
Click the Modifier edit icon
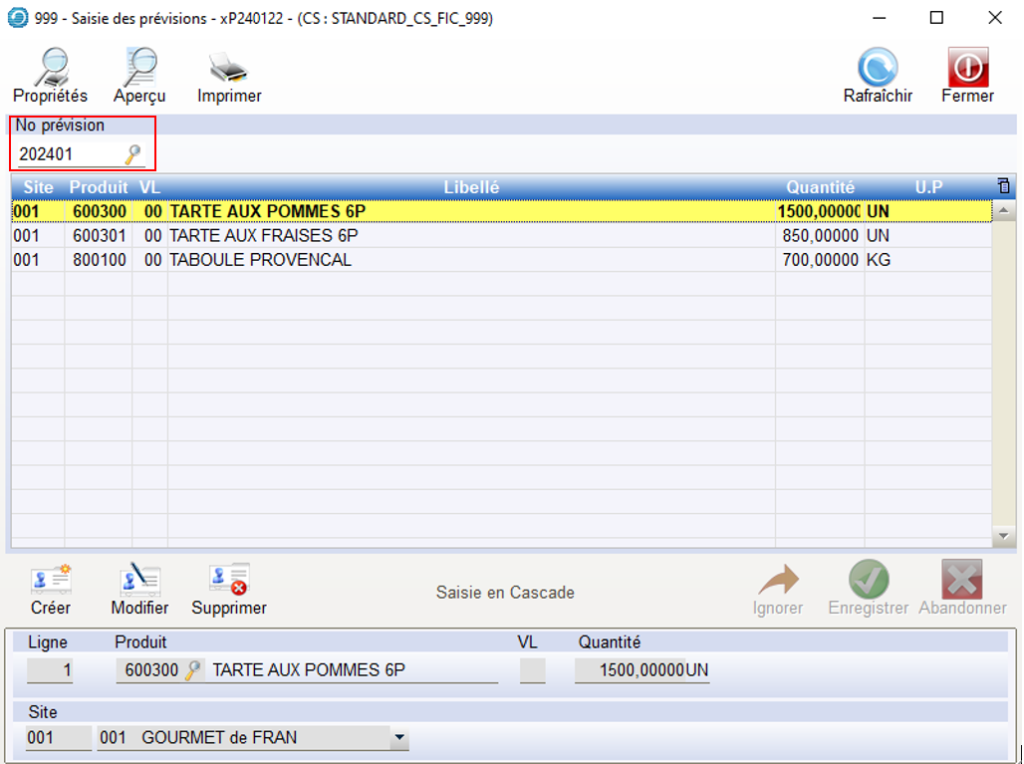click(139, 581)
